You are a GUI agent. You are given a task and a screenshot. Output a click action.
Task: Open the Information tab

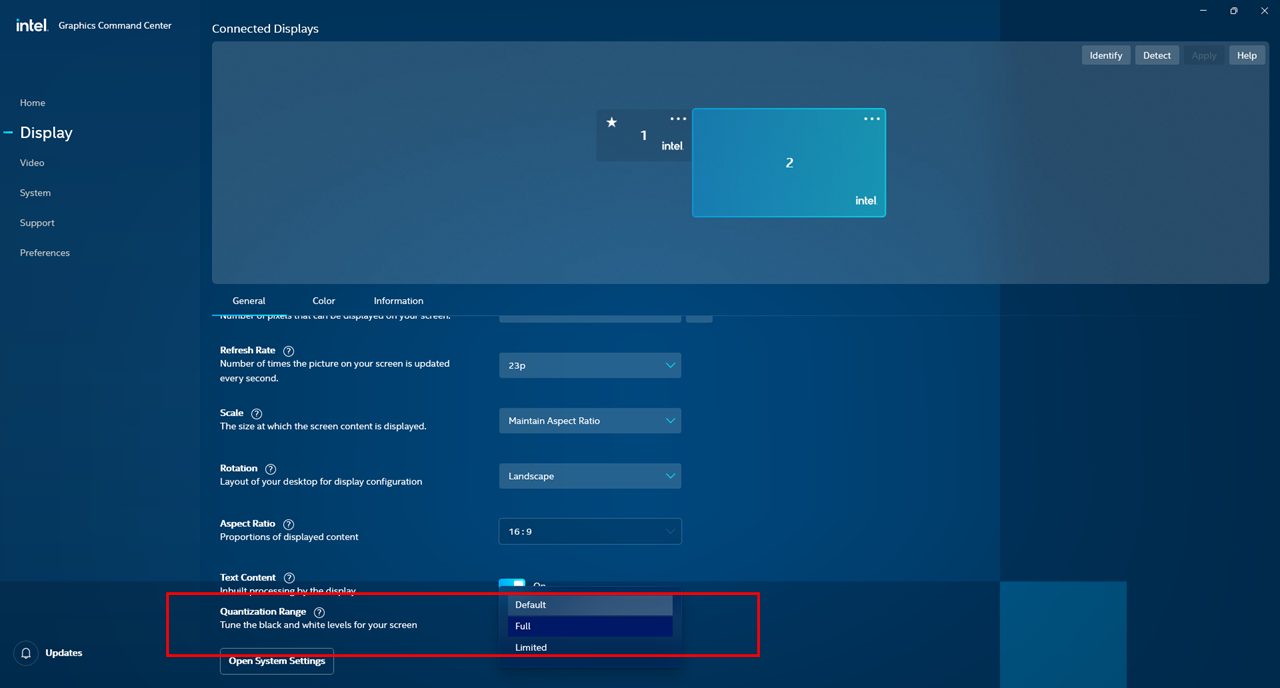pos(398,301)
